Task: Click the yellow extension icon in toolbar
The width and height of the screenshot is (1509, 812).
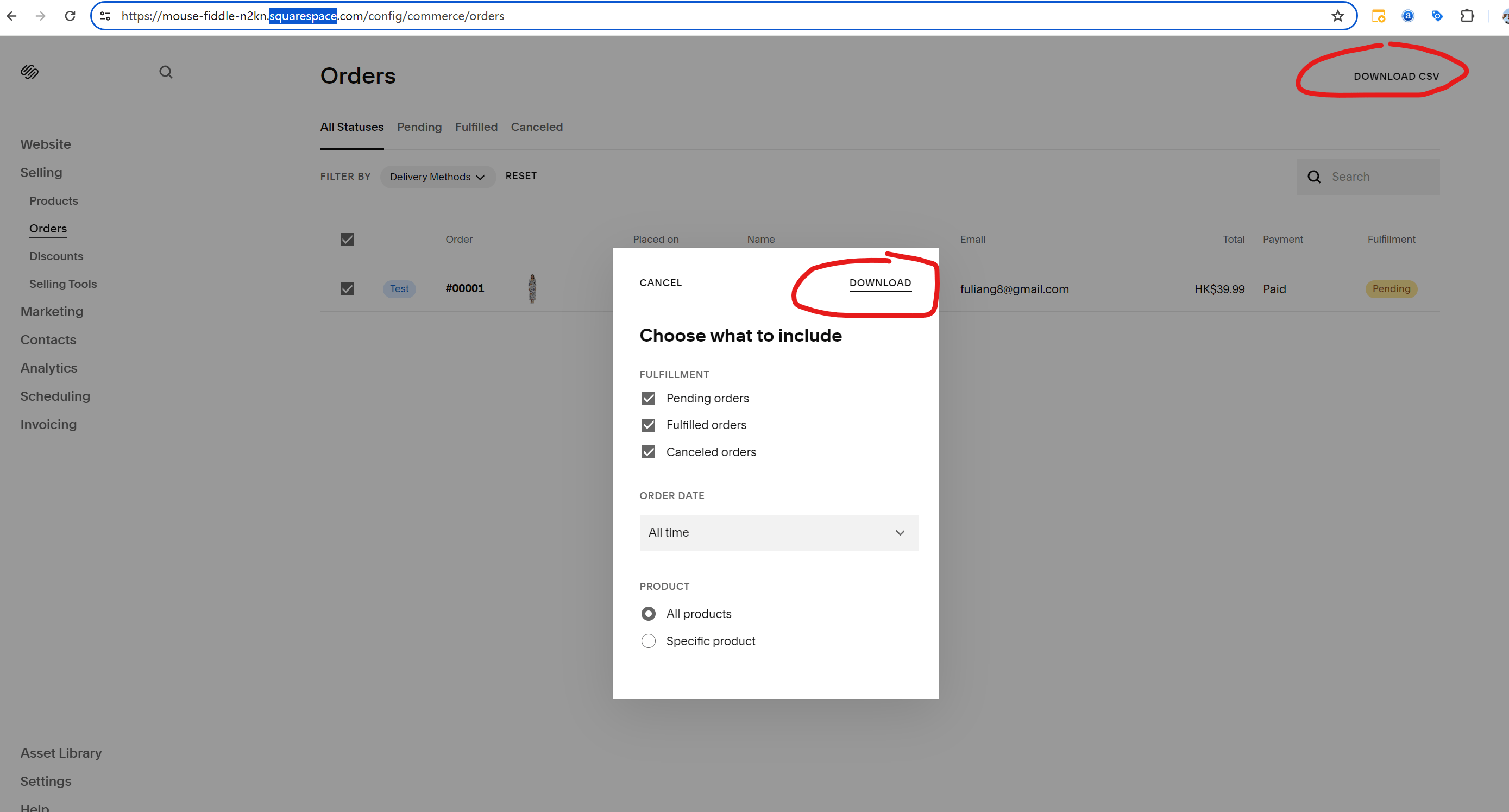Action: (1379, 16)
